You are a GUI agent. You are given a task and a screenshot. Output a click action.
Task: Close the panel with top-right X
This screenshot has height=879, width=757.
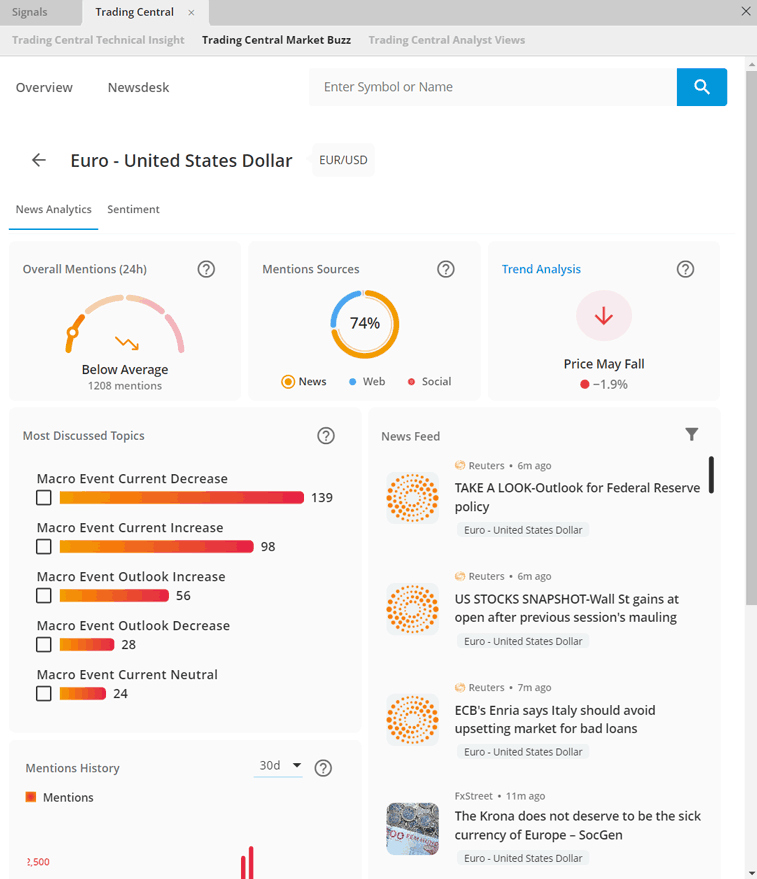[746, 11]
